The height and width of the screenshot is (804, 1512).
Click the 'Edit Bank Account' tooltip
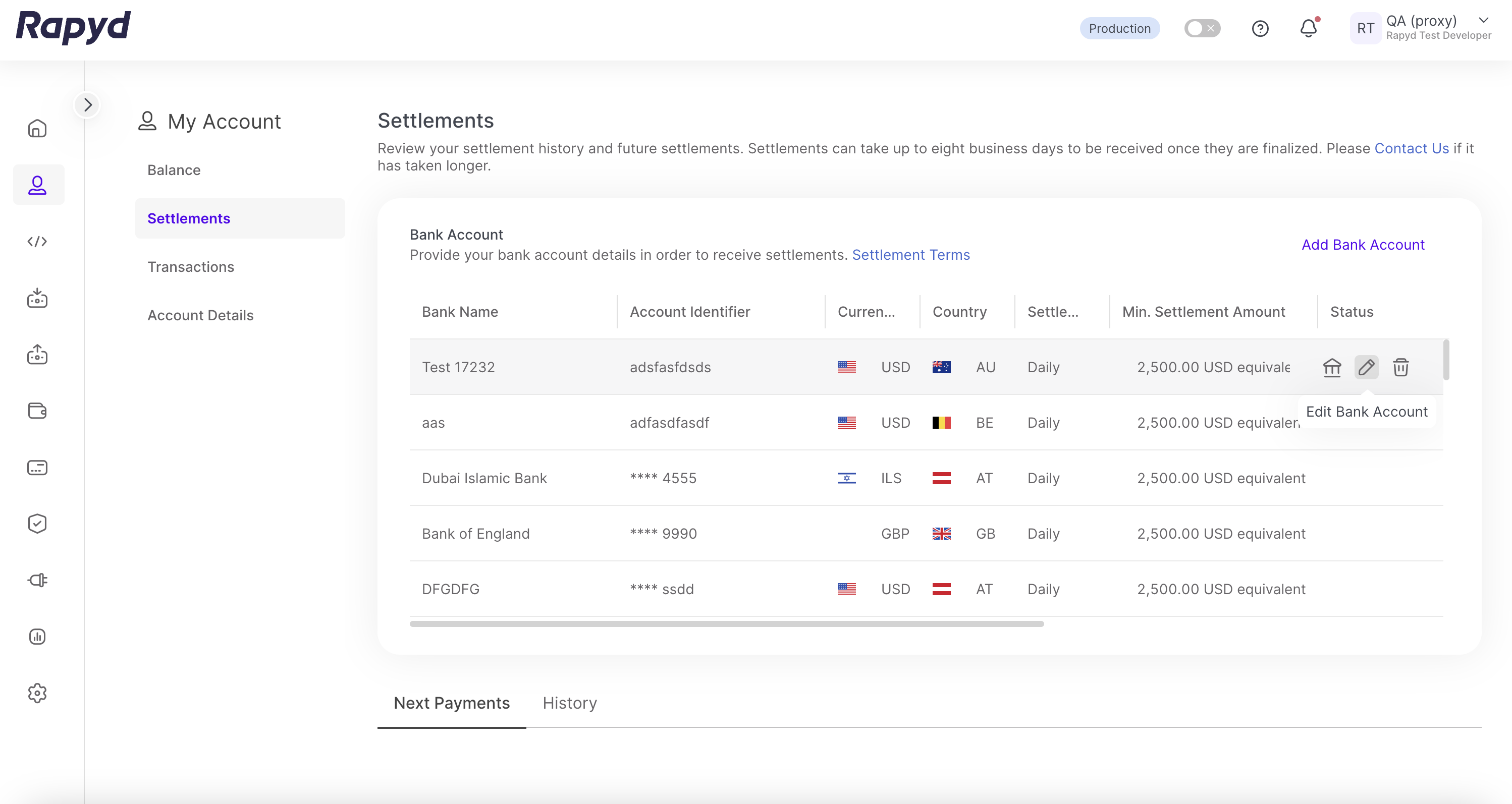click(x=1367, y=411)
